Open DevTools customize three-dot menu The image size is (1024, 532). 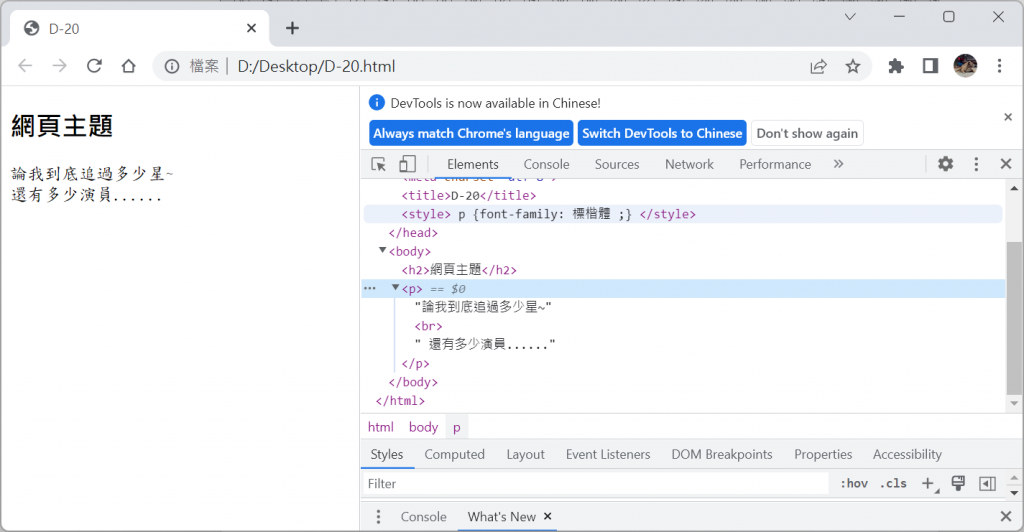pos(976,164)
